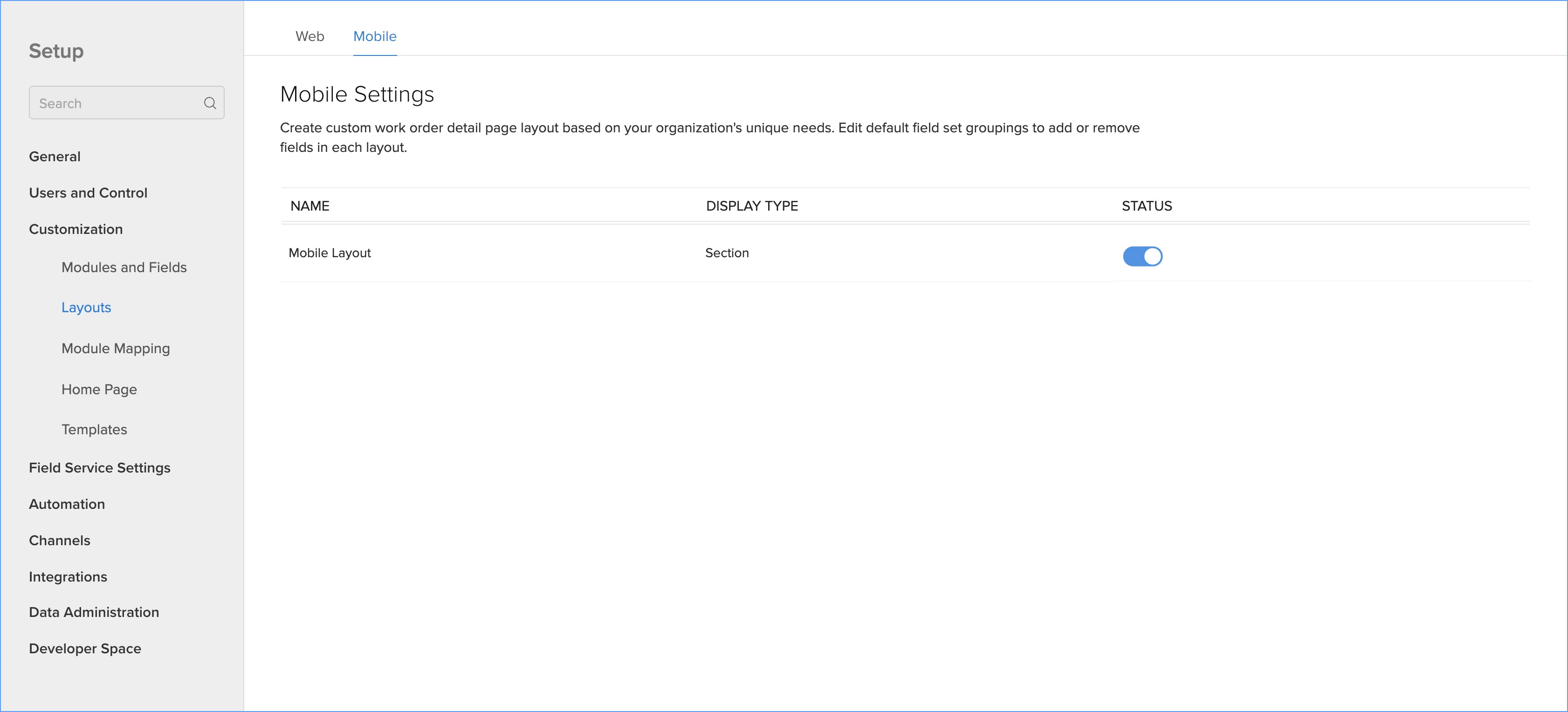Select the Mobile tab
Image resolution: width=1568 pixels, height=712 pixels.
coord(374,36)
